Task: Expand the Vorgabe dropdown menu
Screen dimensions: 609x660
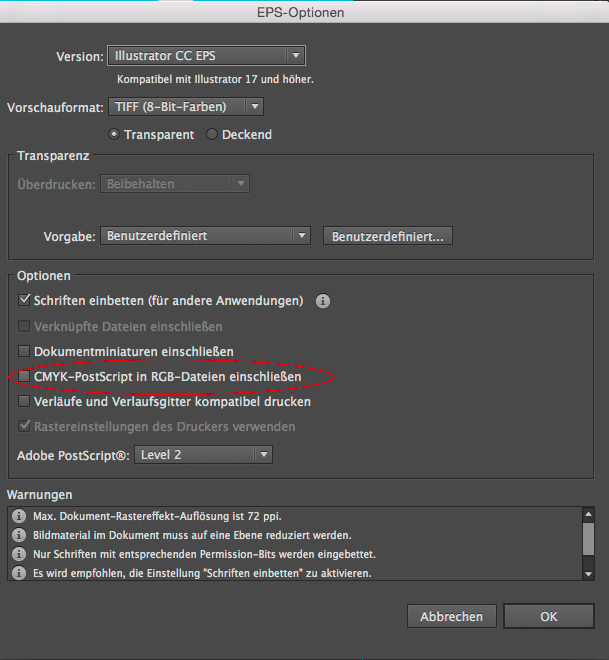Action: coord(205,236)
